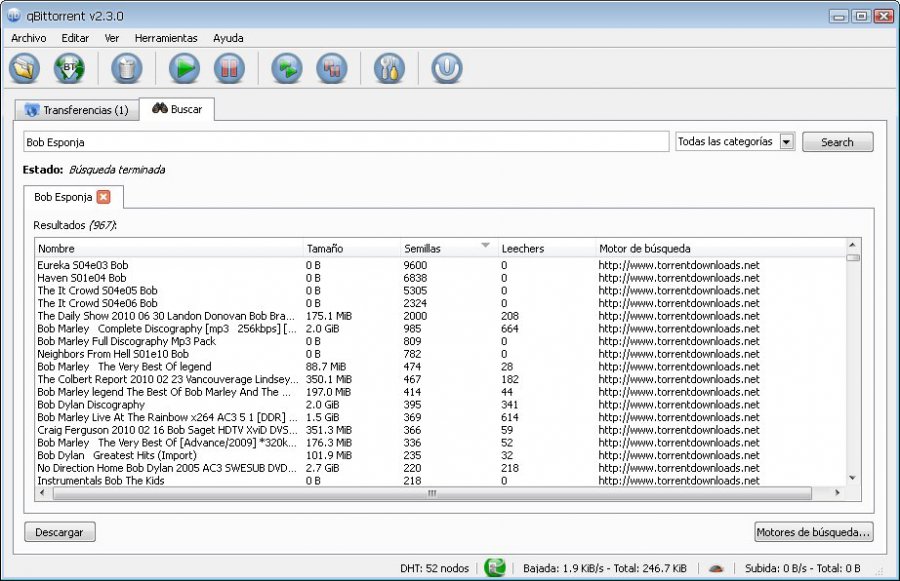Delete the selected torrent with trash icon
Image resolution: width=900 pixels, height=581 pixels.
click(127, 69)
